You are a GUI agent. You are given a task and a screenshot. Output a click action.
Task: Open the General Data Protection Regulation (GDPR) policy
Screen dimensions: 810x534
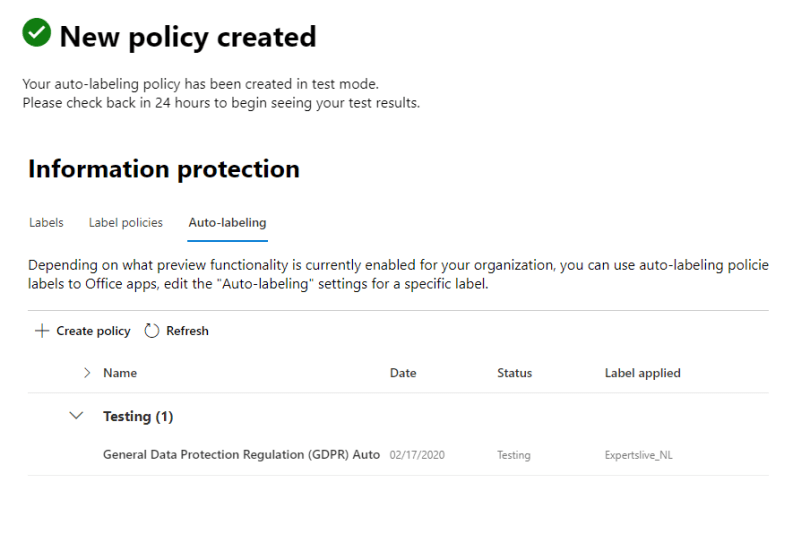click(x=241, y=455)
